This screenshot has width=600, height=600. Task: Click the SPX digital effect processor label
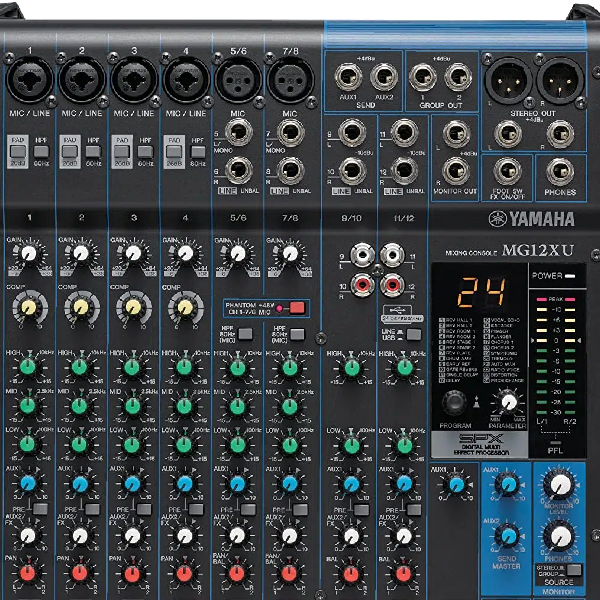click(479, 445)
